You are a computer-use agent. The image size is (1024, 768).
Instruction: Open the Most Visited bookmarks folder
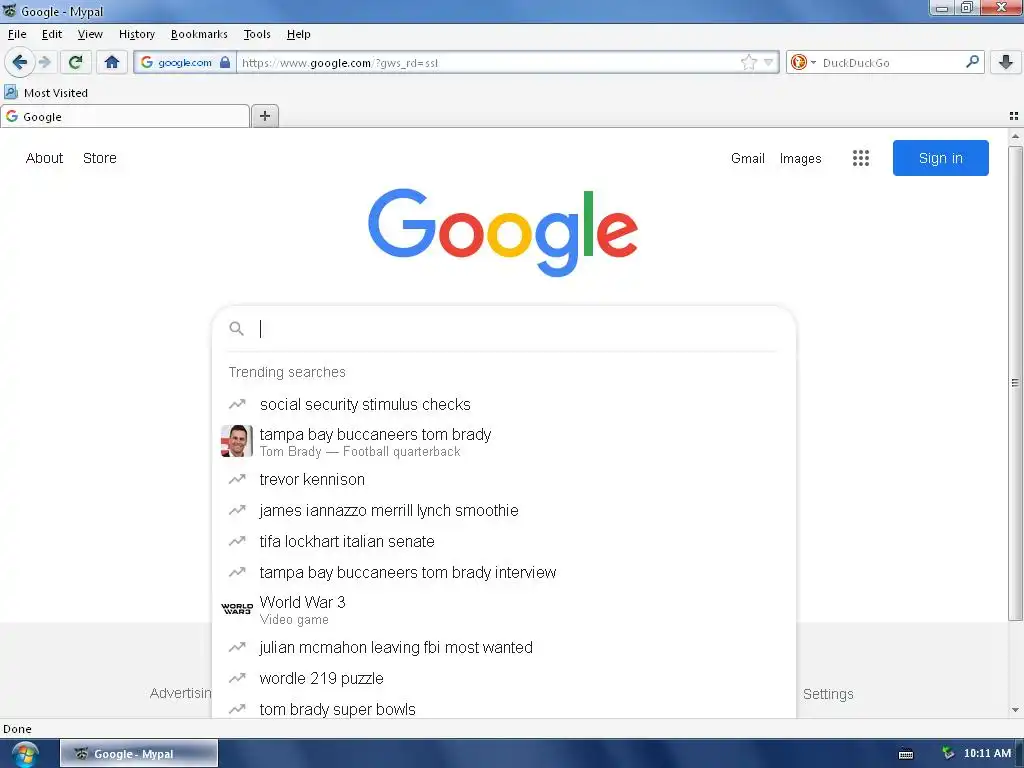[x=46, y=93]
